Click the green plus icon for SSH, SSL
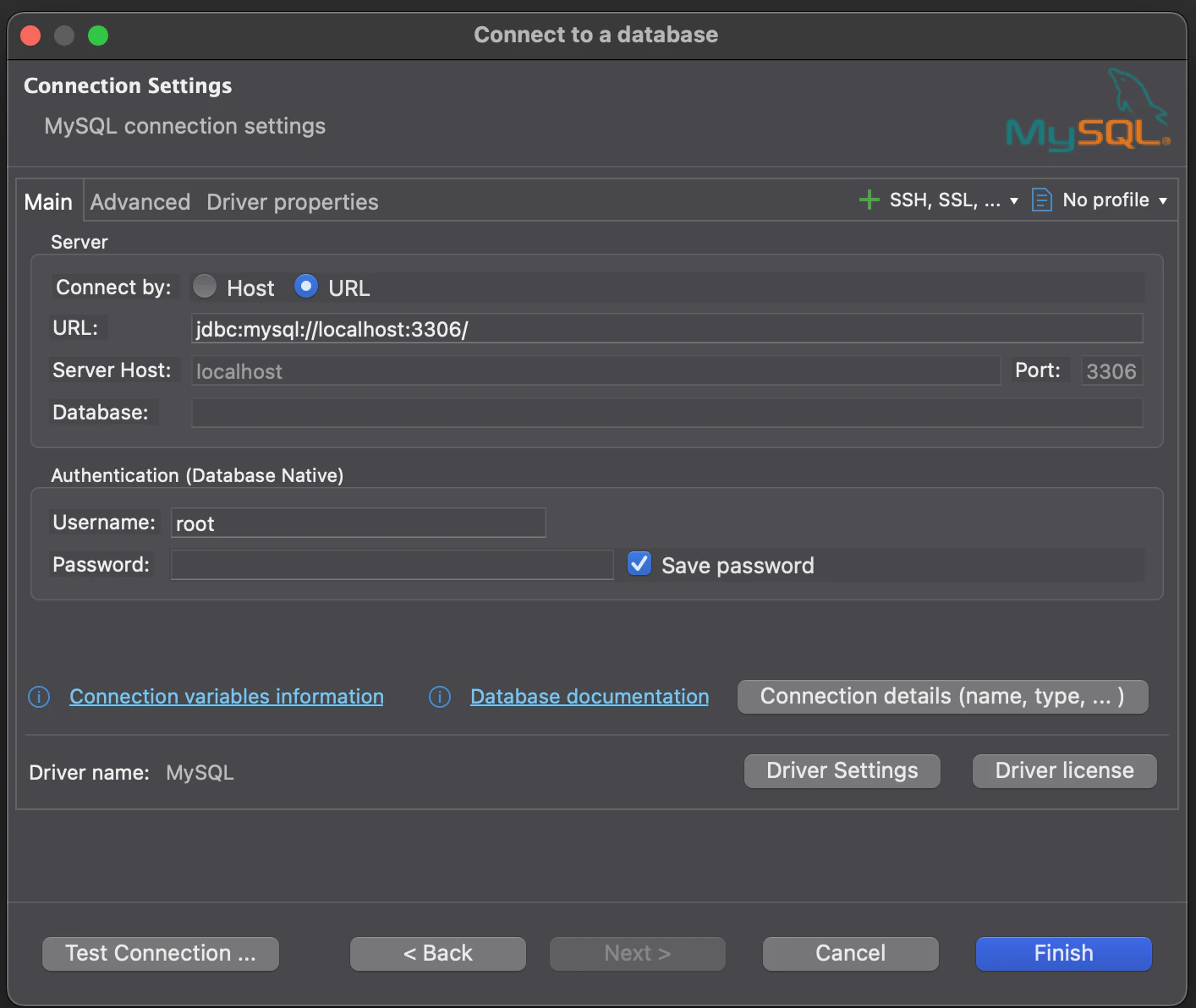Viewport: 1196px width, 1008px height. click(869, 200)
